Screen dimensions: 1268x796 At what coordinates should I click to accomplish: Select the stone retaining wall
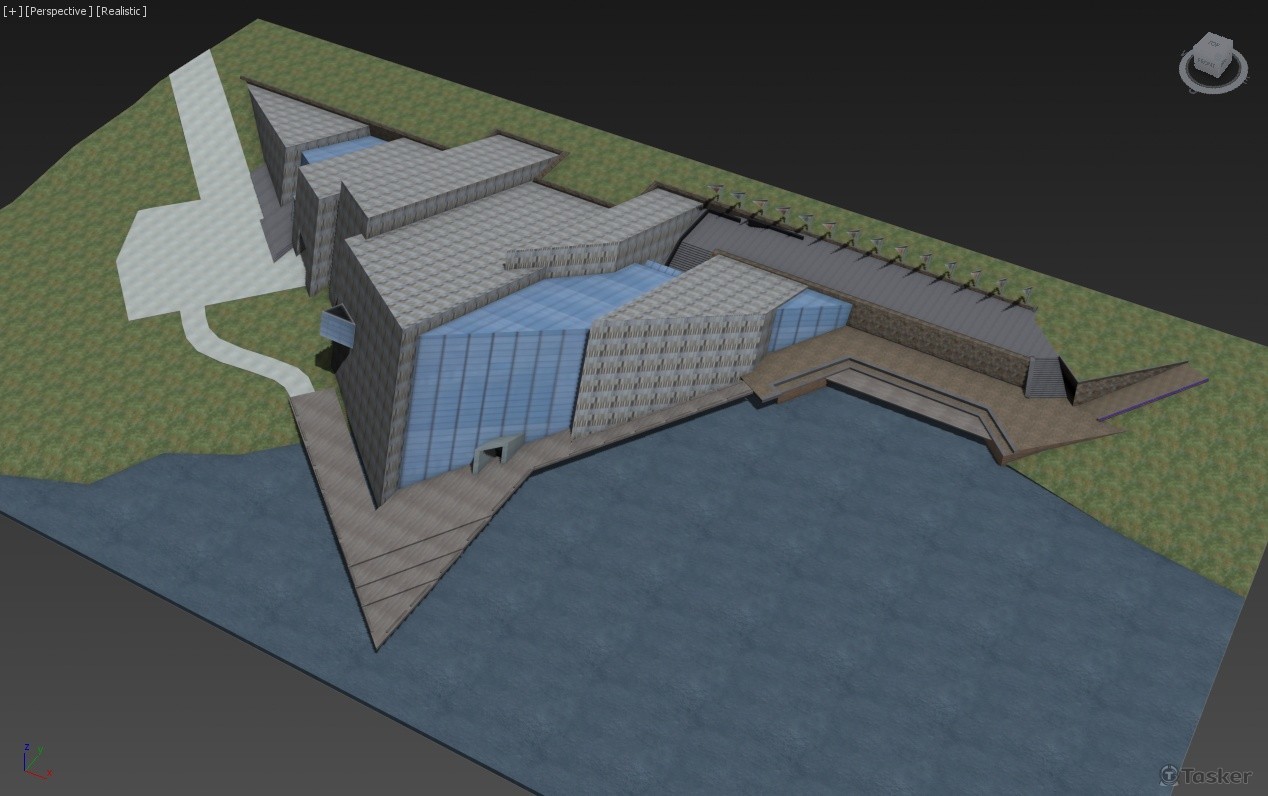point(940,337)
